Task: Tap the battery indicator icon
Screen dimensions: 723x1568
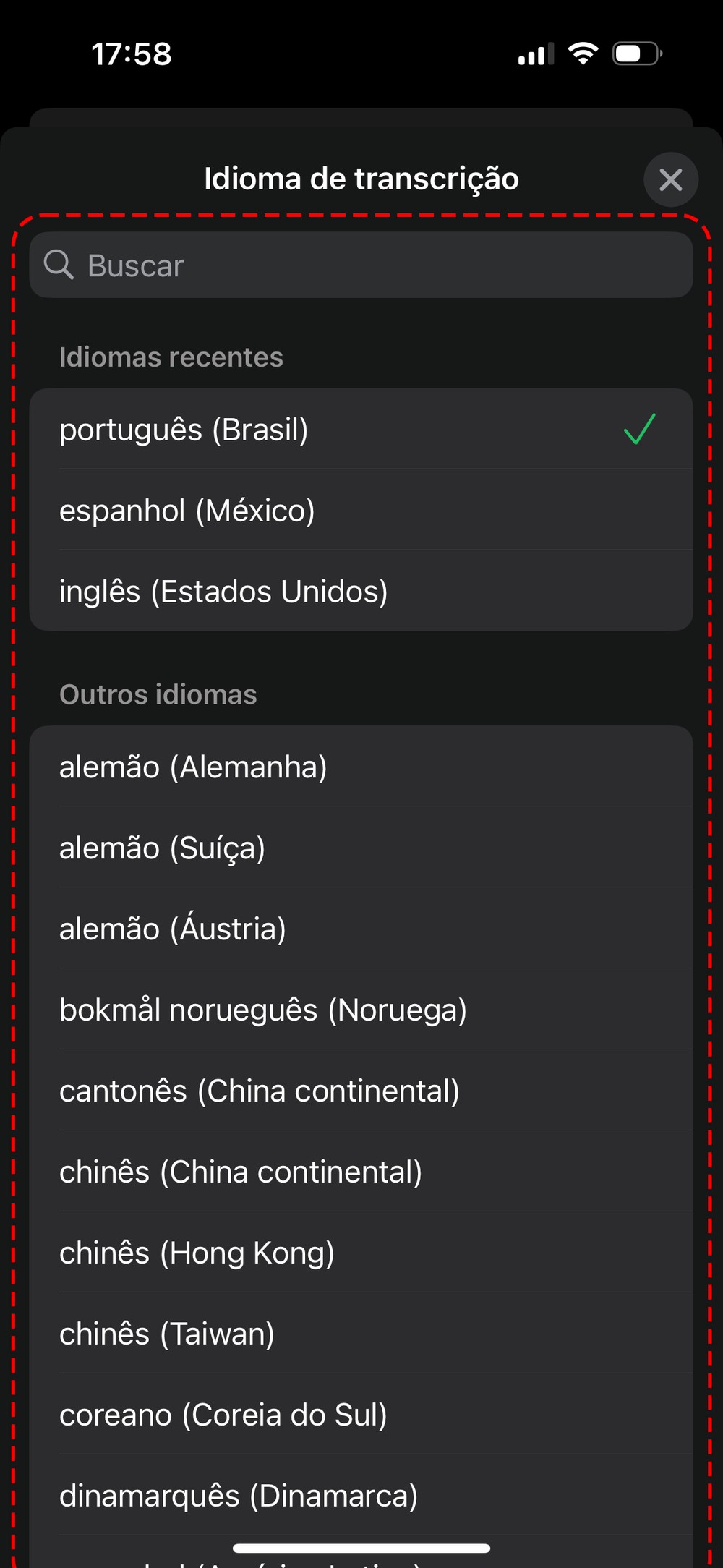Action: (x=637, y=54)
